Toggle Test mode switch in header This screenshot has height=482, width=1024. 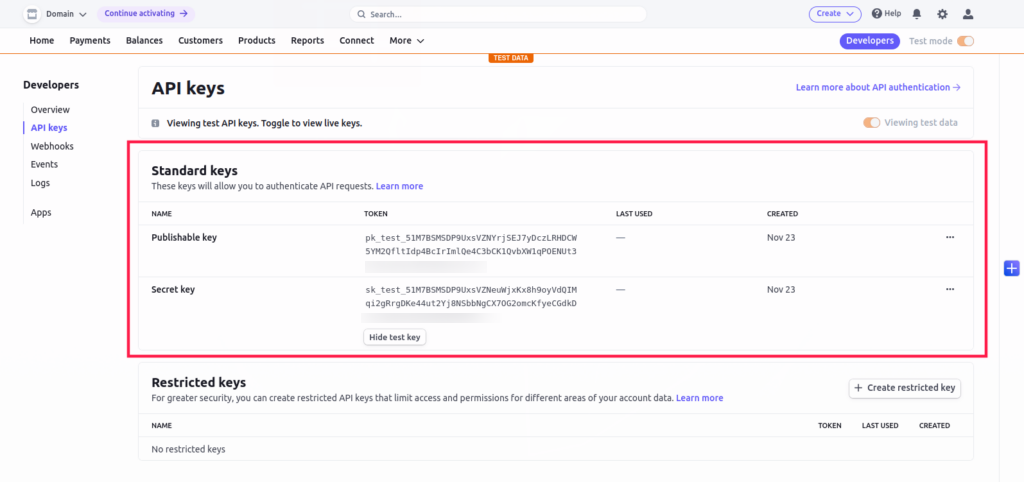965,41
